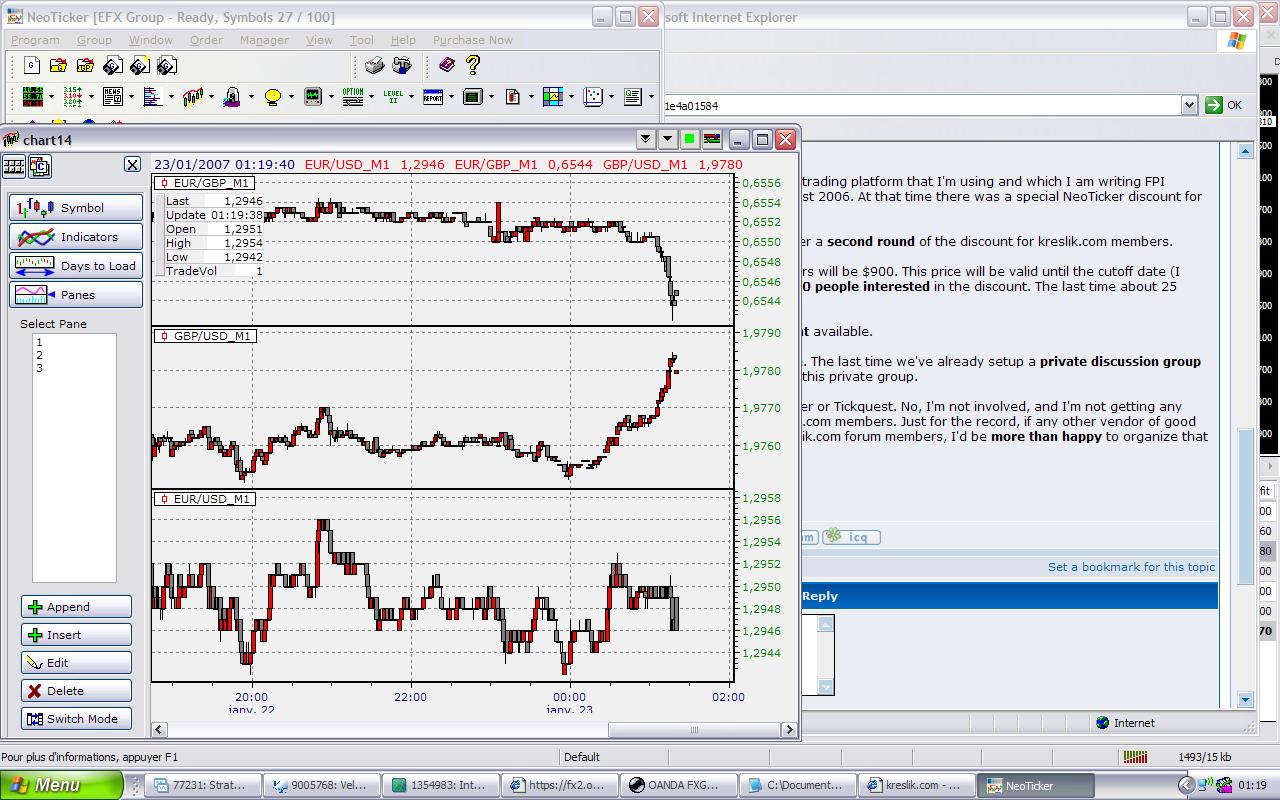Screen dimensions: 1280x800
Task: Click the Switch Mode button
Action: pos(76,719)
